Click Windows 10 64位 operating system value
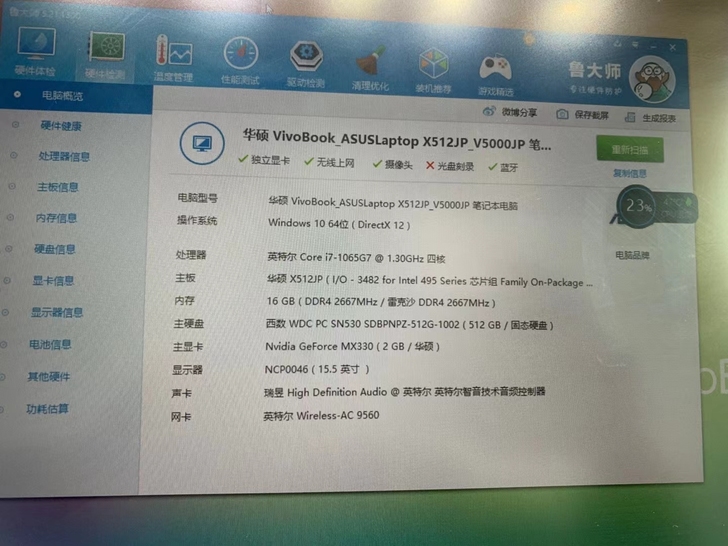This screenshot has width=728, height=546. click(339, 224)
